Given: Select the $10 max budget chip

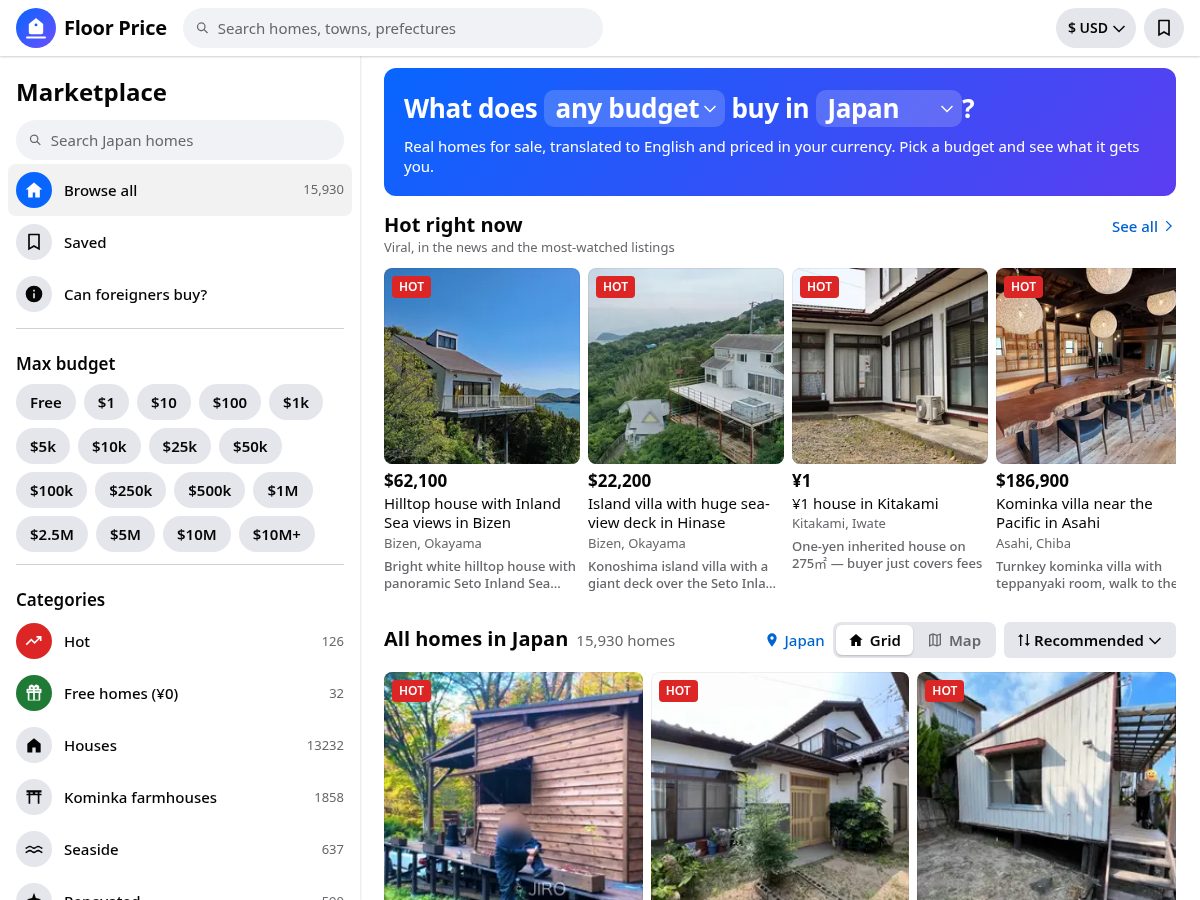Looking at the screenshot, I should (164, 402).
